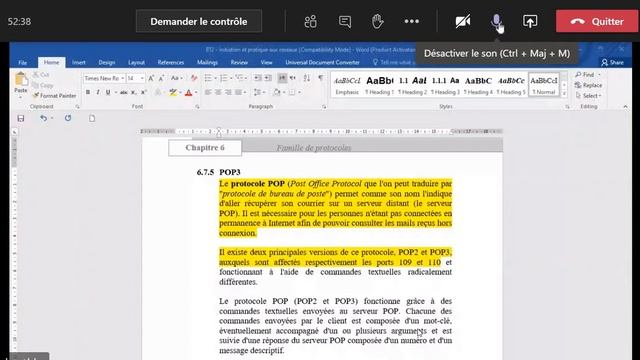Click the Bullets list icon
This screenshot has width=640, height=360.
208,78
